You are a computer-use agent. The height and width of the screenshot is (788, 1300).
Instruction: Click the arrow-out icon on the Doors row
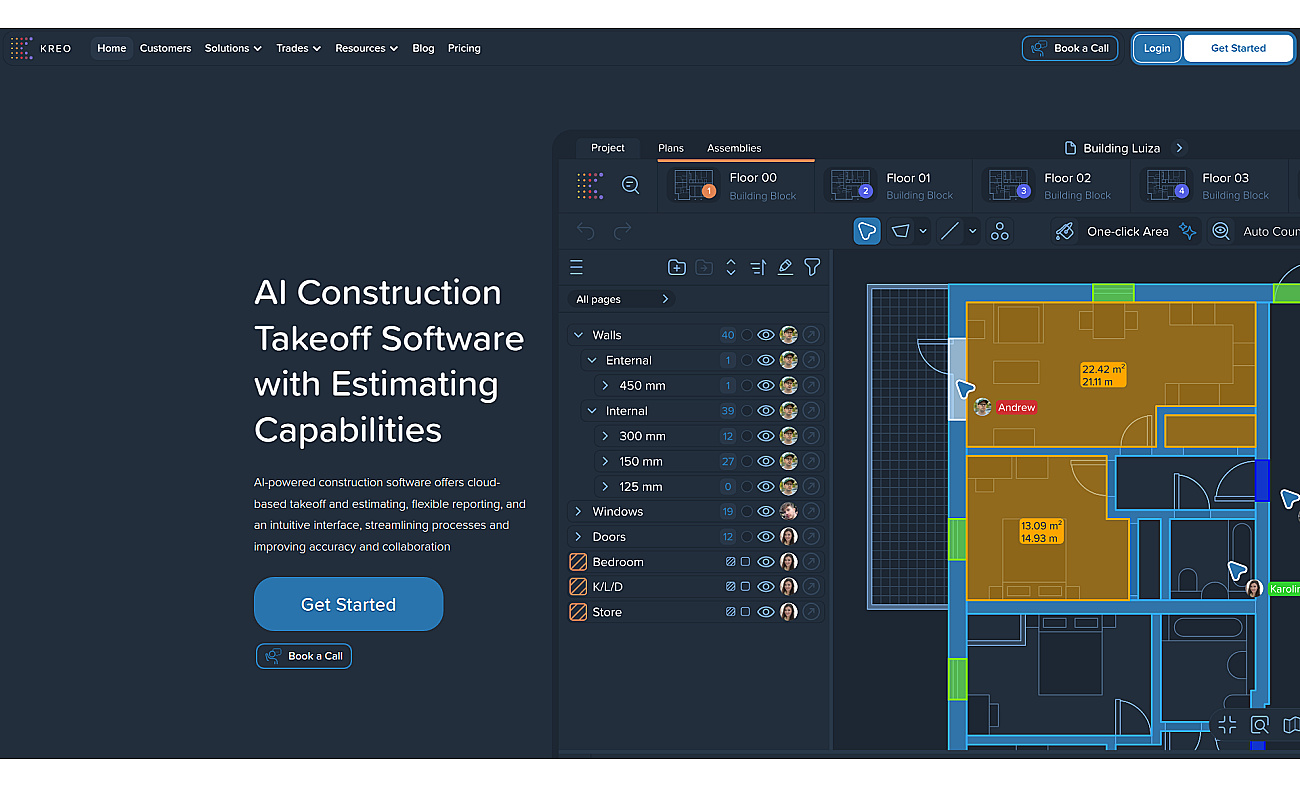point(811,537)
